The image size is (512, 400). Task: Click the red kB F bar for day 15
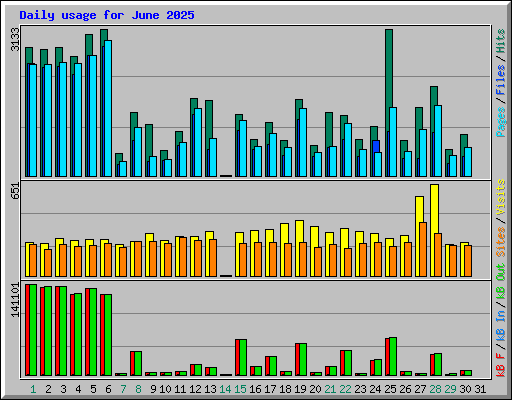(x=237, y=357)
